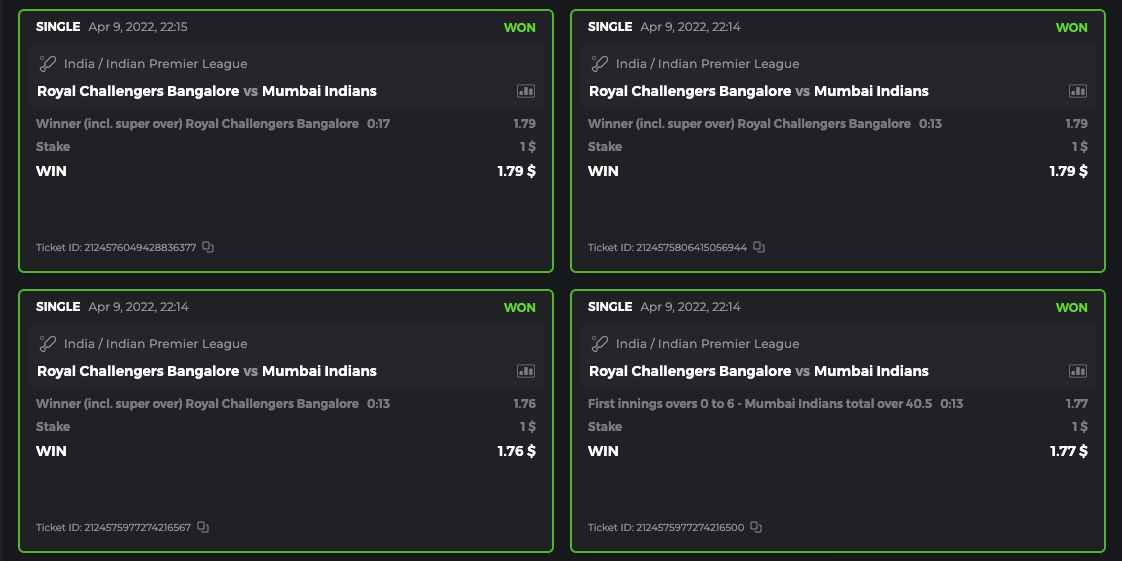Click the cricket icon on the 1.77 odds ticket
Screen dimensions: 1122x561
(x=599, y=344)
